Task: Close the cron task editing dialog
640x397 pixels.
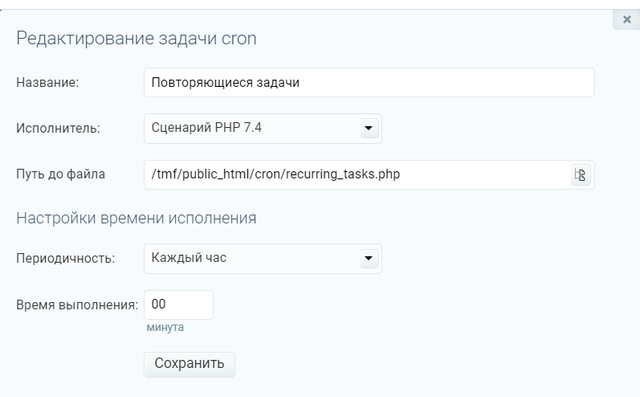Action: (627, 20)
